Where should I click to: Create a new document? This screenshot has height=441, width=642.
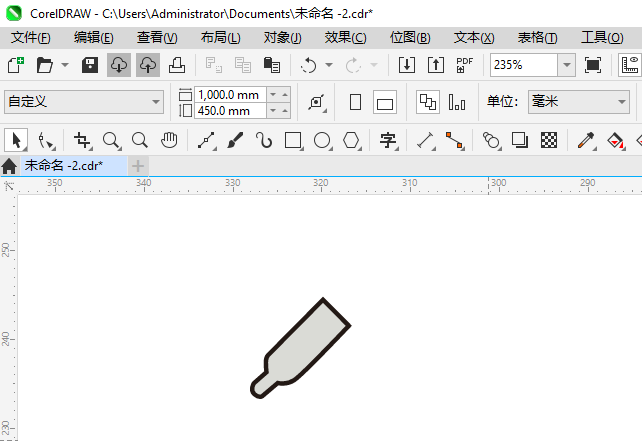pyautogui.click(x=16, y=65)
